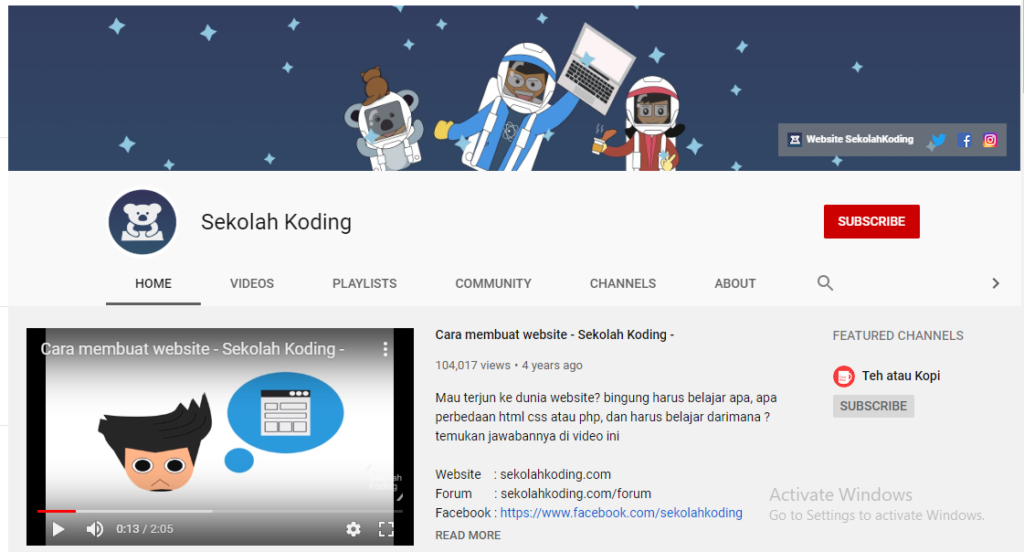1024x552 pixels.
Task: Mute the video with the speaker icon
Action: pyautogui.click(x=95, y=529)
